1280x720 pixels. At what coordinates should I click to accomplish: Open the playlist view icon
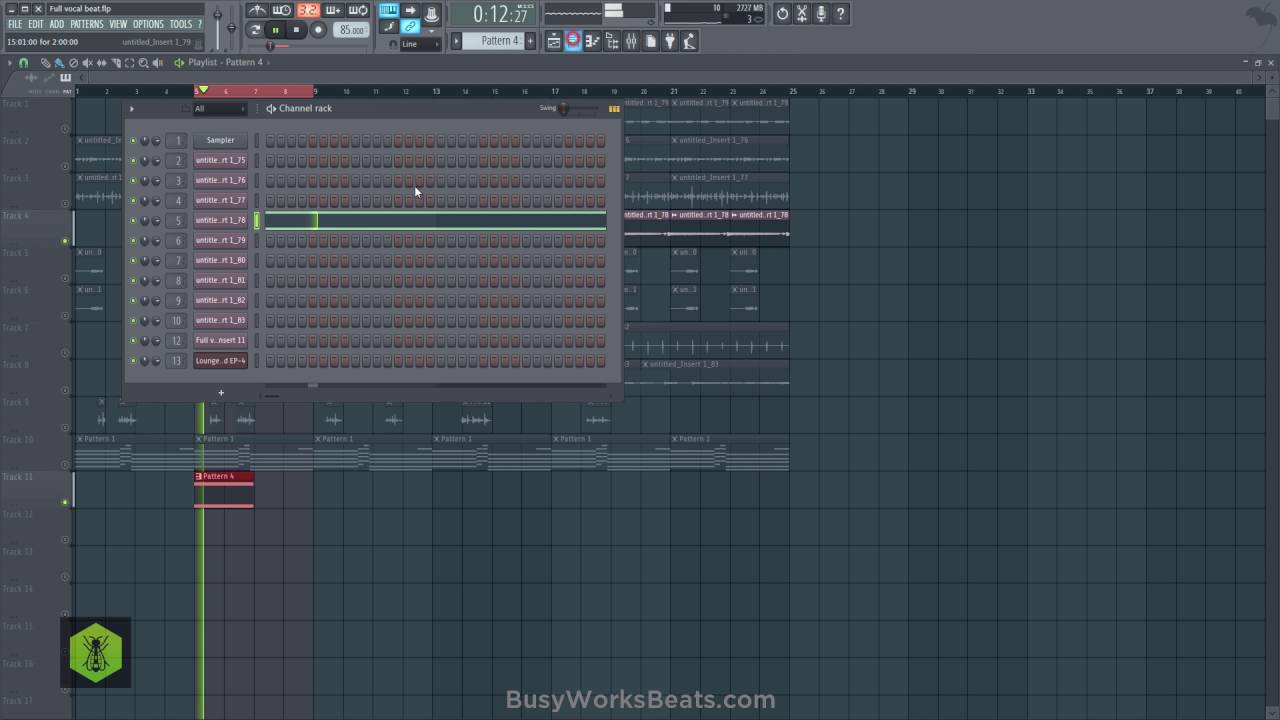[x=553, y=41]
